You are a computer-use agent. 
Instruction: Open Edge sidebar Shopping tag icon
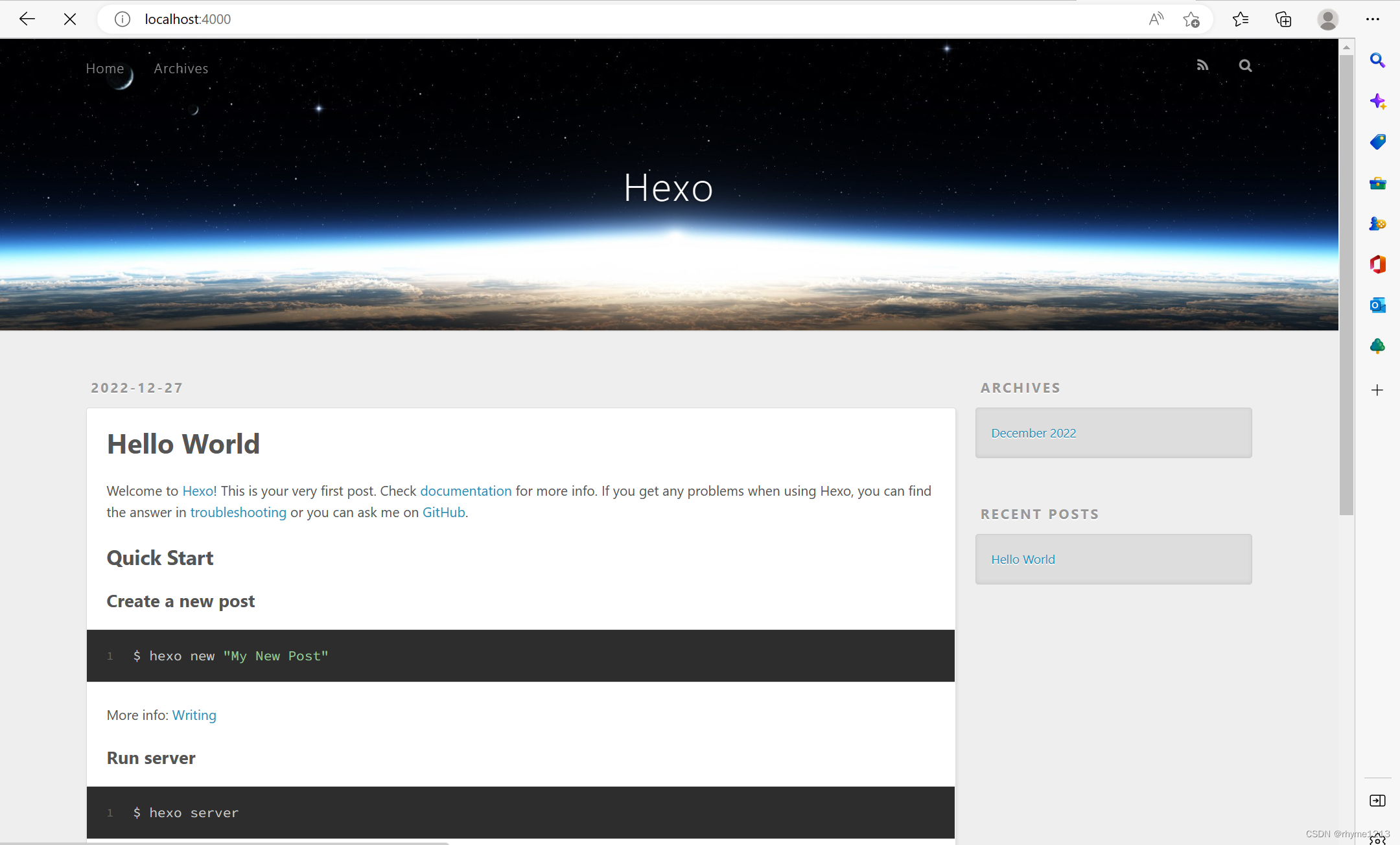point(1377,142)
